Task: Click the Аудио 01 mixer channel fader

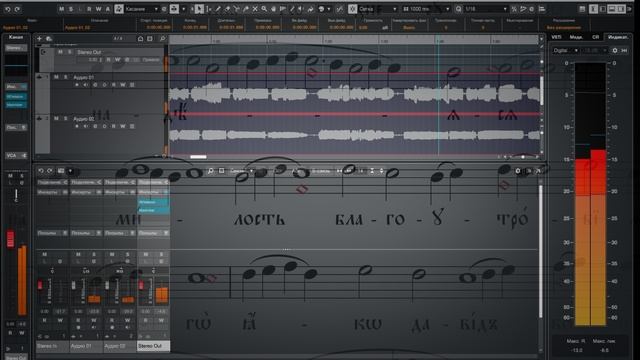Action: click(x=74, y=285)
